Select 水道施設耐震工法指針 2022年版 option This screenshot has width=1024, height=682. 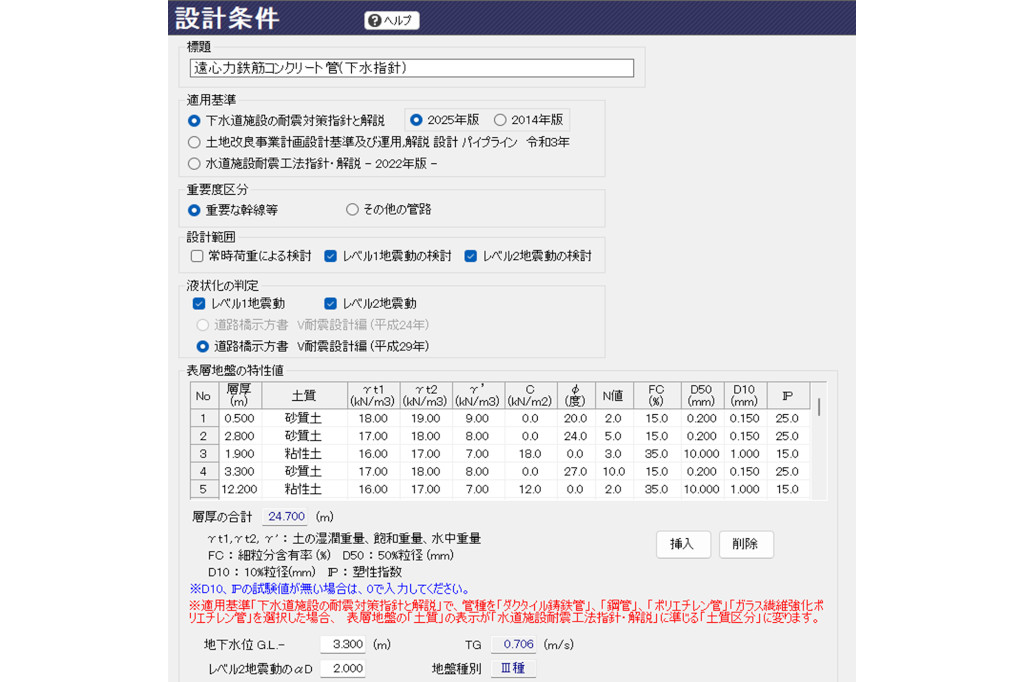(195, 163)
